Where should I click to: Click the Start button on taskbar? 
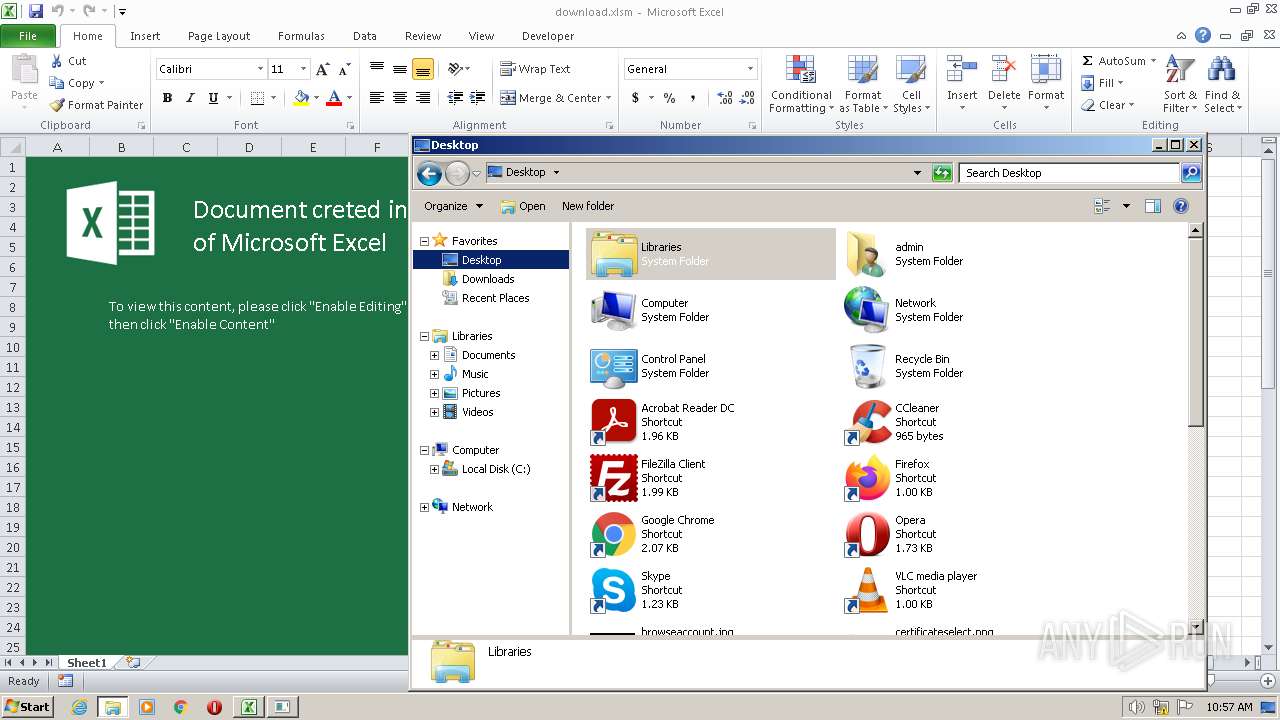click(28, 706)
